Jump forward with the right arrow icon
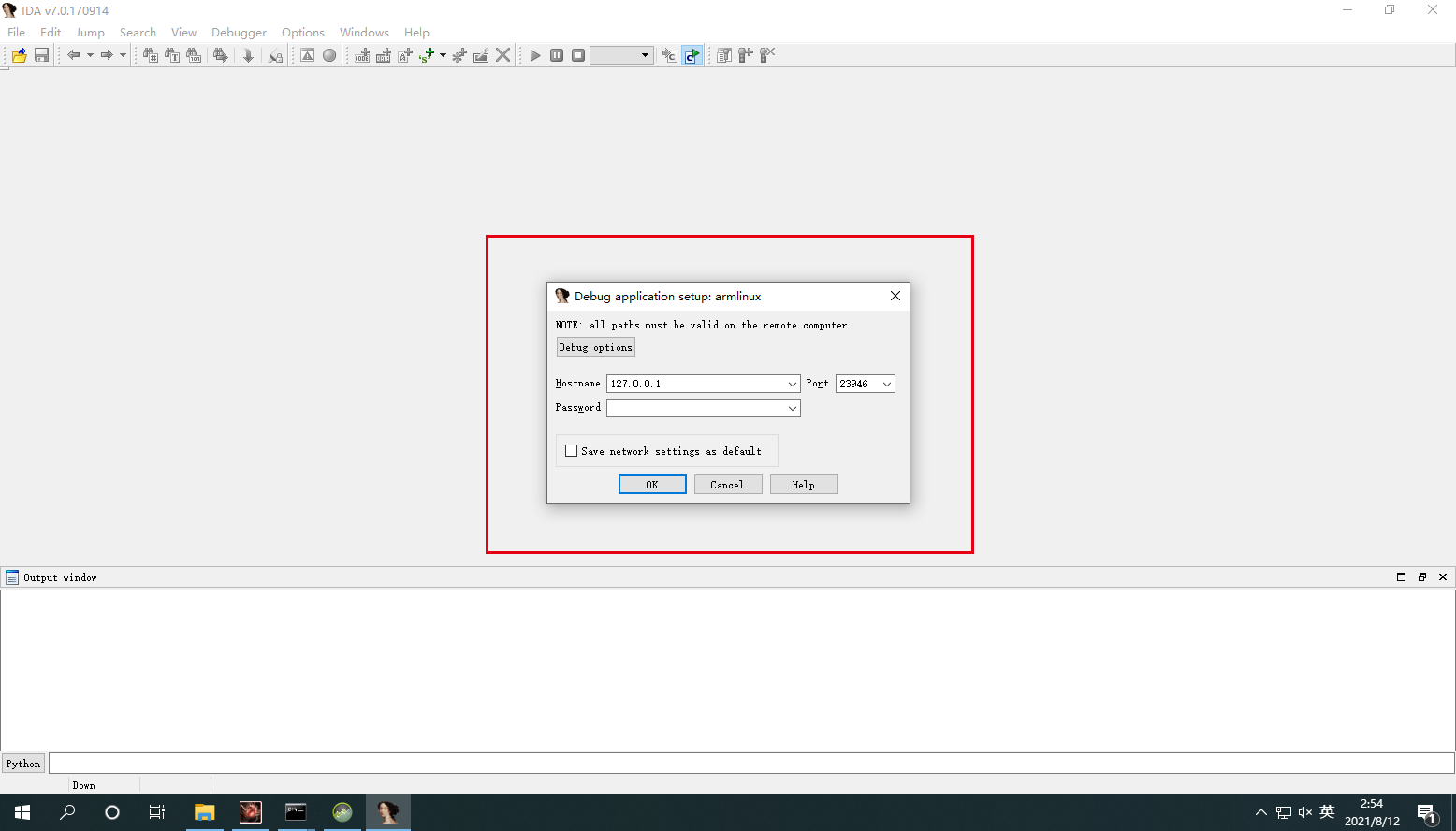The width and height of the screenshot is (1456, 831). (107, 55)
